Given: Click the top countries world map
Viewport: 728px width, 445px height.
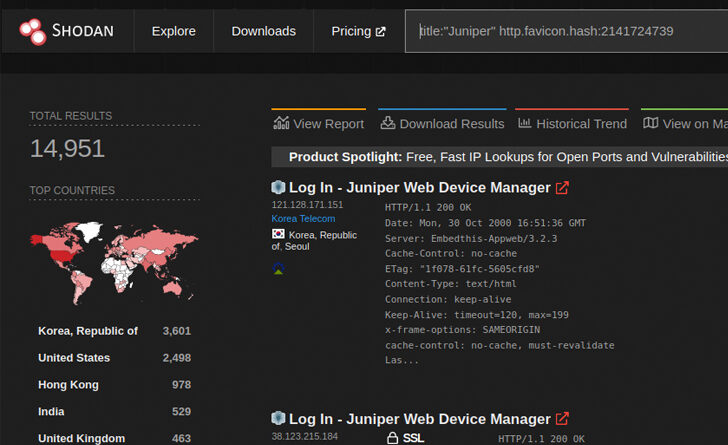Looking at the screenshot, I should (114, 262).
